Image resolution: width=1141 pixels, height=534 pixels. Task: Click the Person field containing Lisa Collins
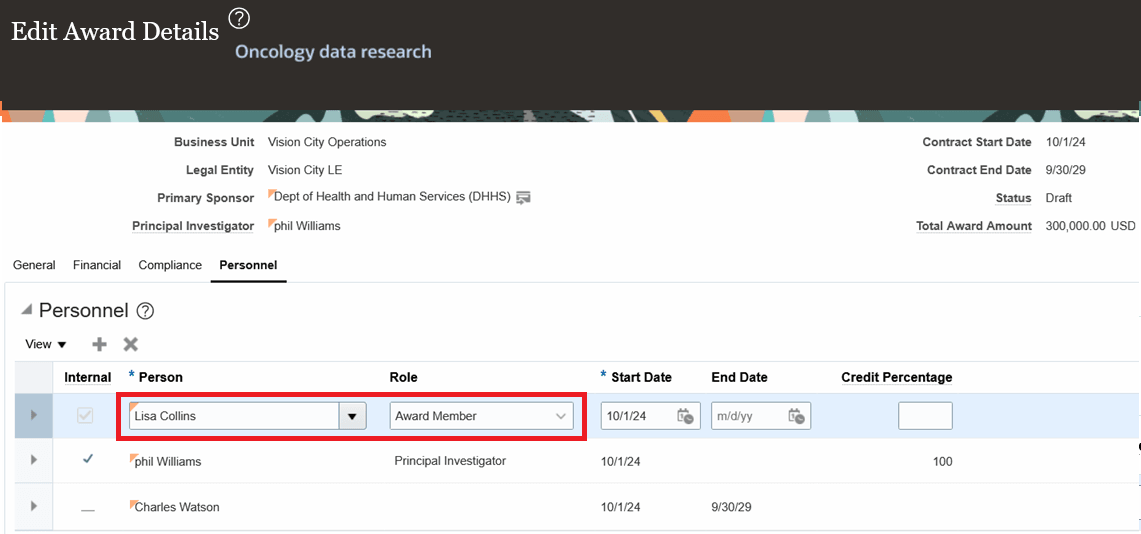point(234,416)
